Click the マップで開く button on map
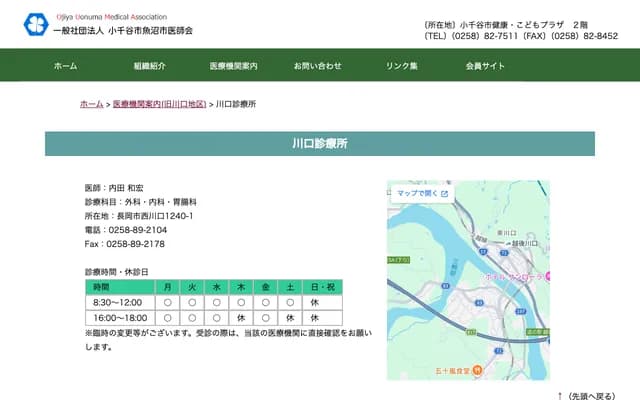The width and height of the screenshot is (640, 400). pos(418,193)
